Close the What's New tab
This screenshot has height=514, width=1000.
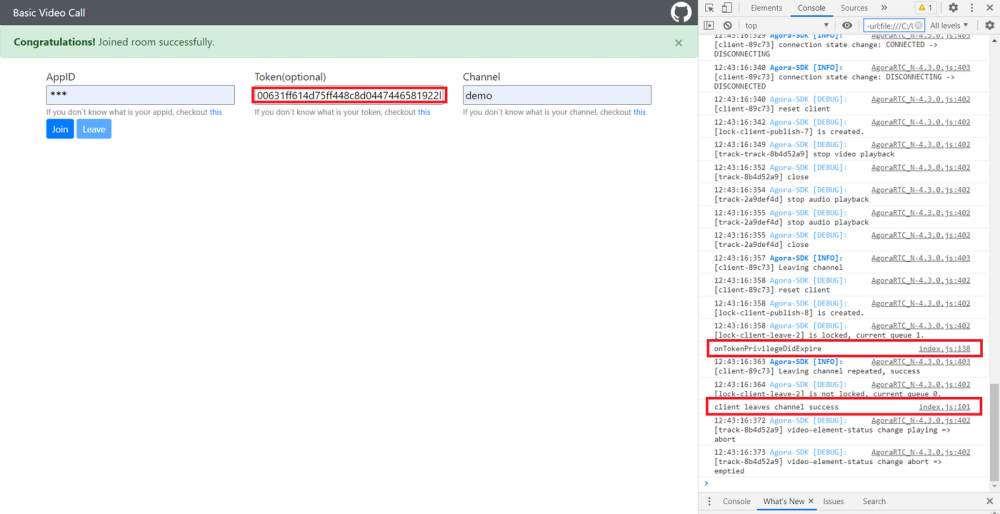click(811, 501)
